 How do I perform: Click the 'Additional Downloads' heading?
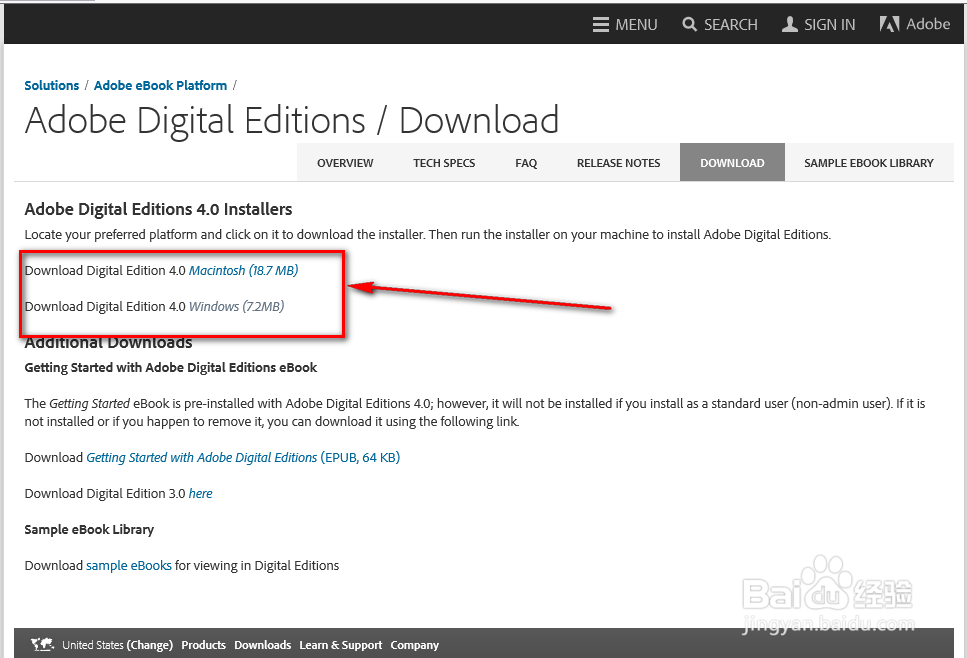[x=109, y=343]
